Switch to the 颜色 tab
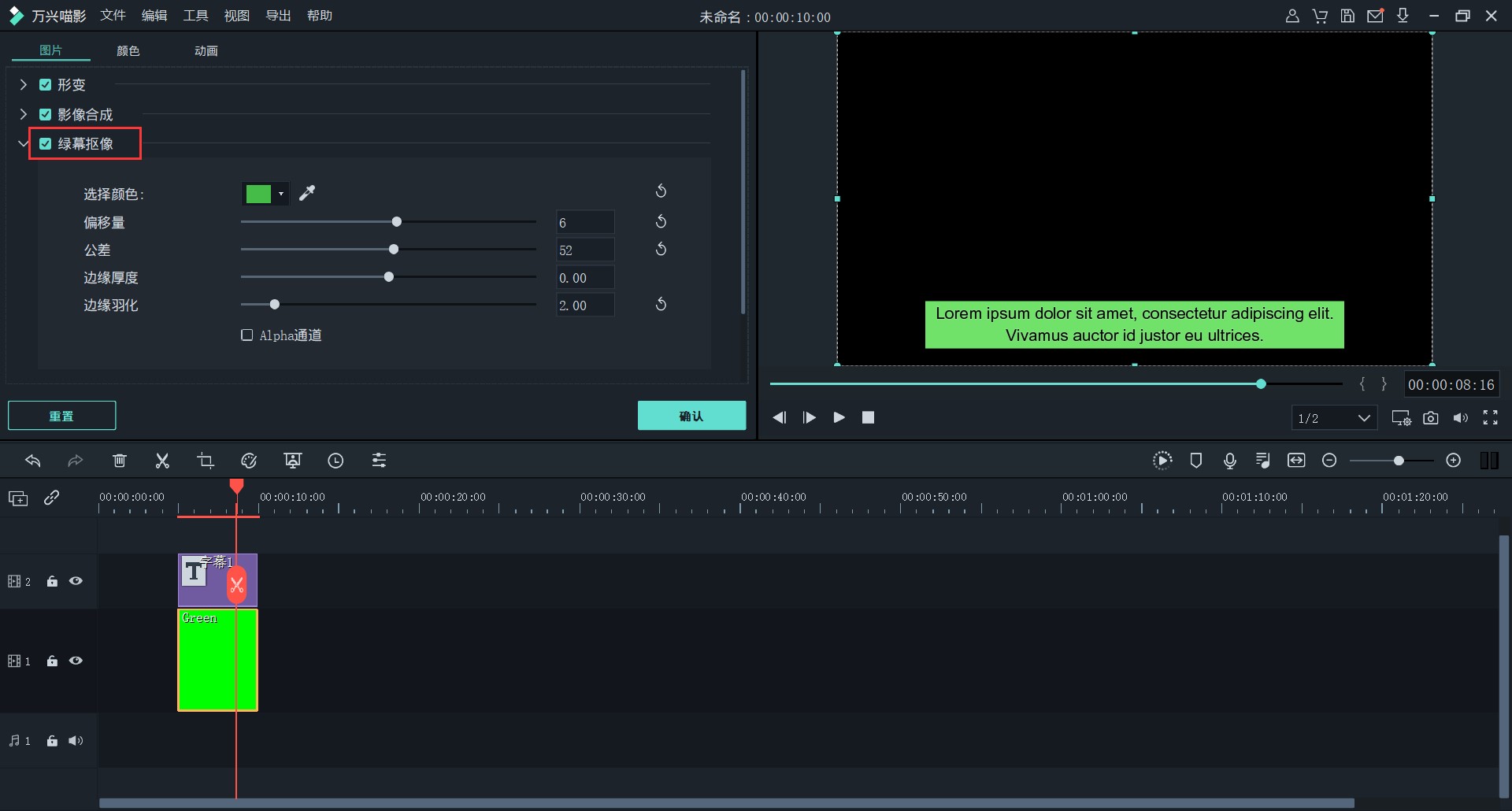1512x811 pixels. click(x=128, y=51)
